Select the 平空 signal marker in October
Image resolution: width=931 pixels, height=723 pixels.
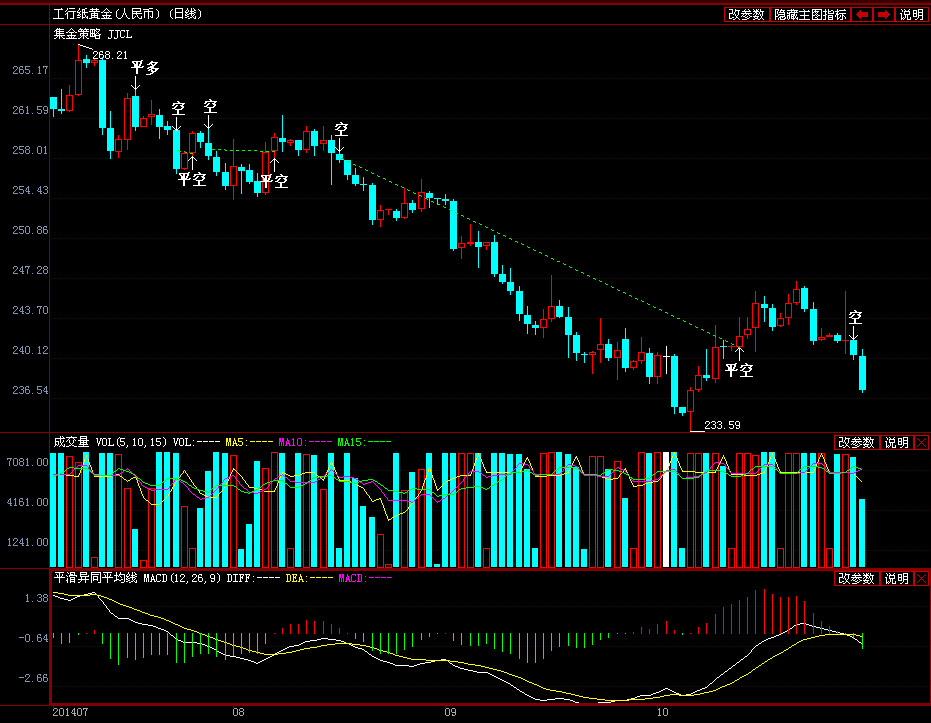tap(739, 370)
